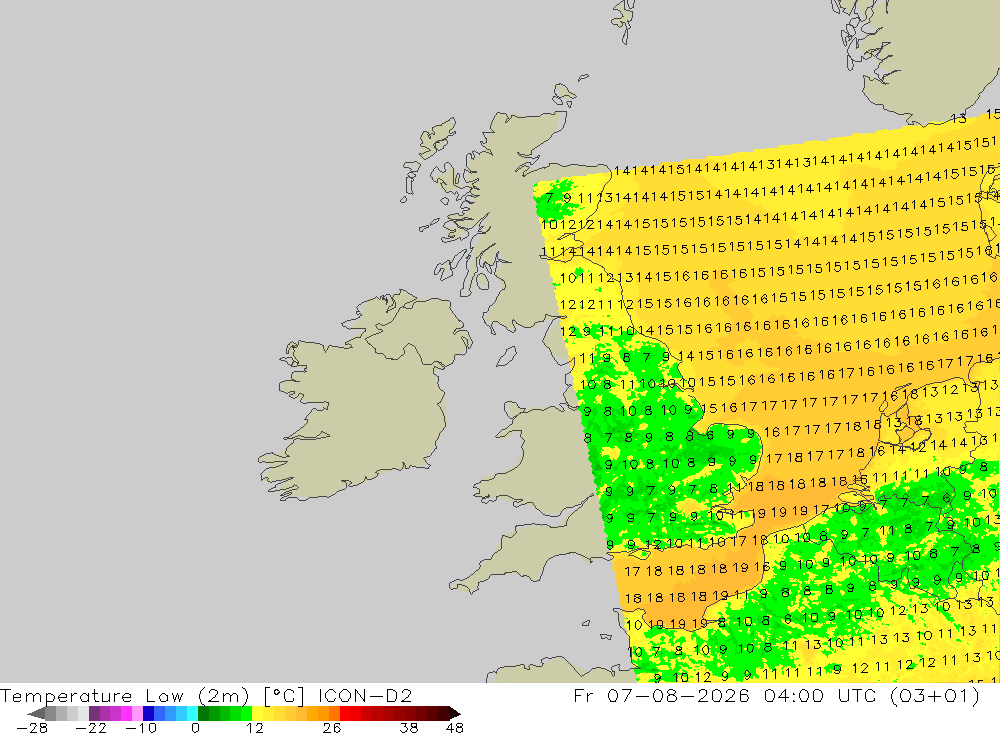Click the dark purple swatch above -22
This screenshot has width=1000, height=733.
[94, 713]
